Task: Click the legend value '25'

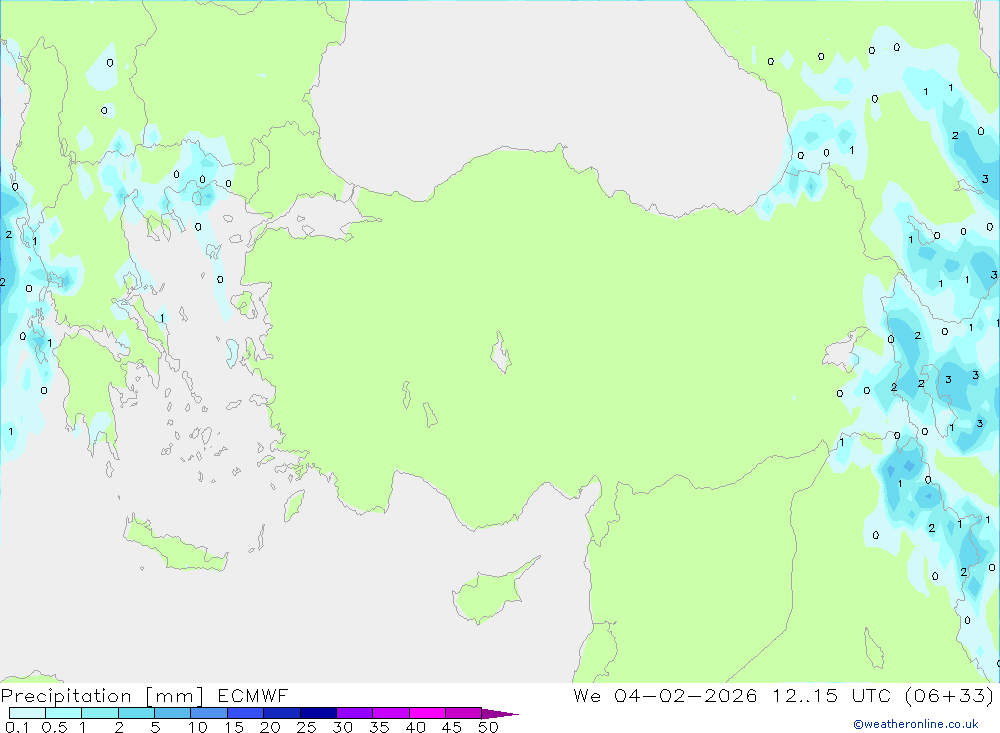Action: pyautogui.click(x=306, y=727)
